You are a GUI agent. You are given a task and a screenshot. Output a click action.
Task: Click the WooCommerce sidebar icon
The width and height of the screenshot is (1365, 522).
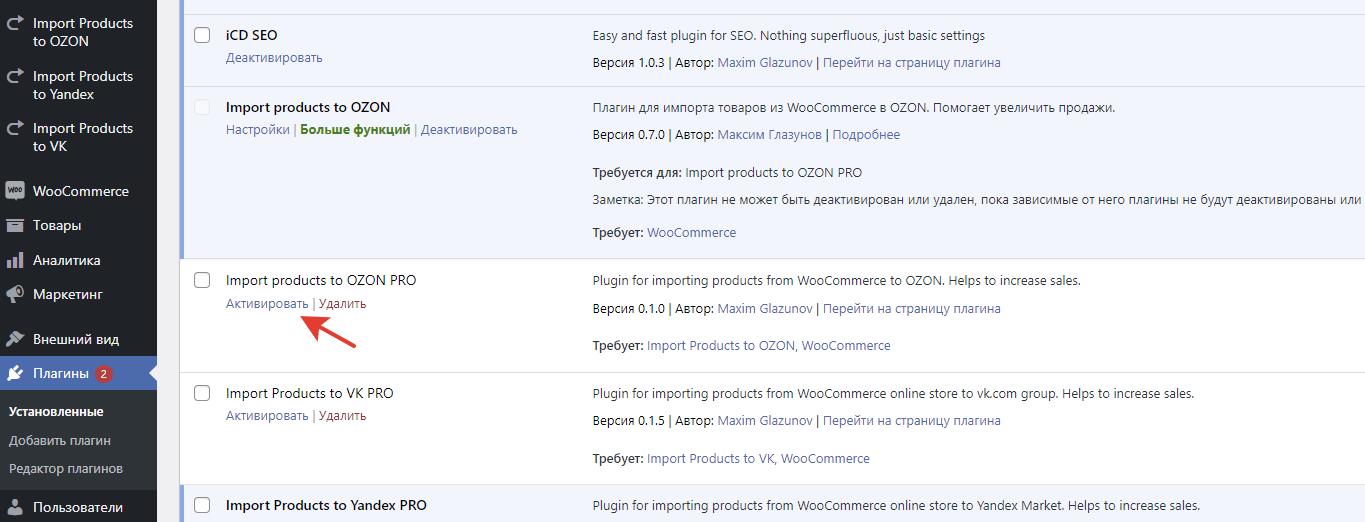[x=15, y=191]
